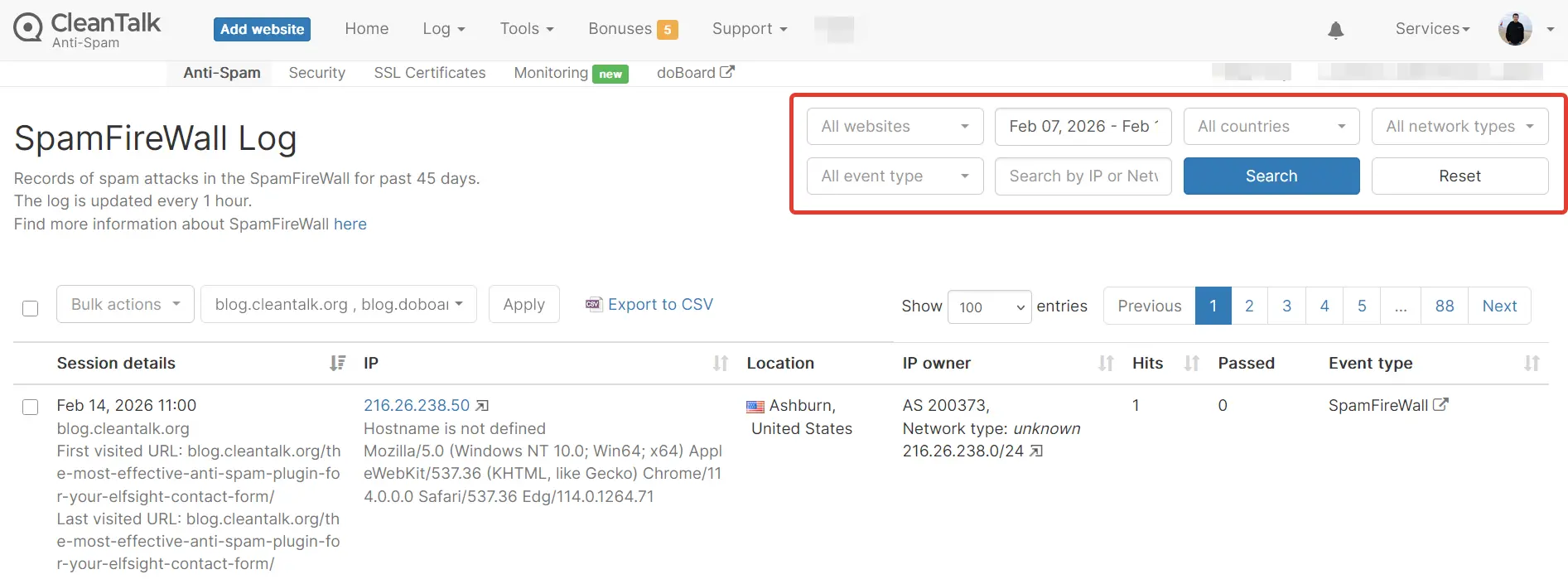Open IP address 216.26.238.50 link
This screenshot has height=579, width=1568.
[417, 405]
